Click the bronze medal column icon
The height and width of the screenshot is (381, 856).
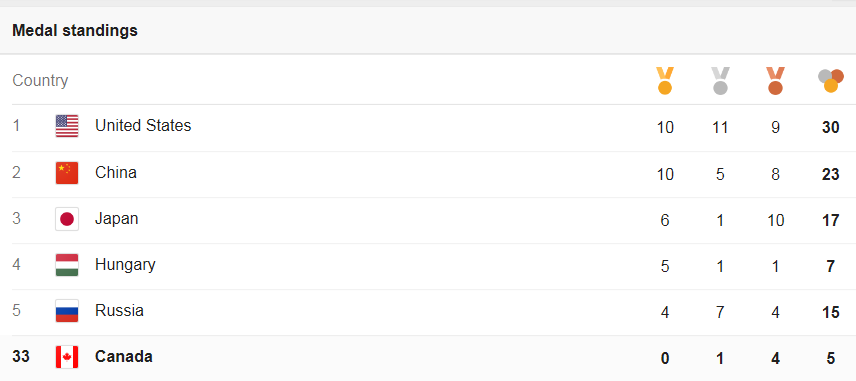pos(775,81)
